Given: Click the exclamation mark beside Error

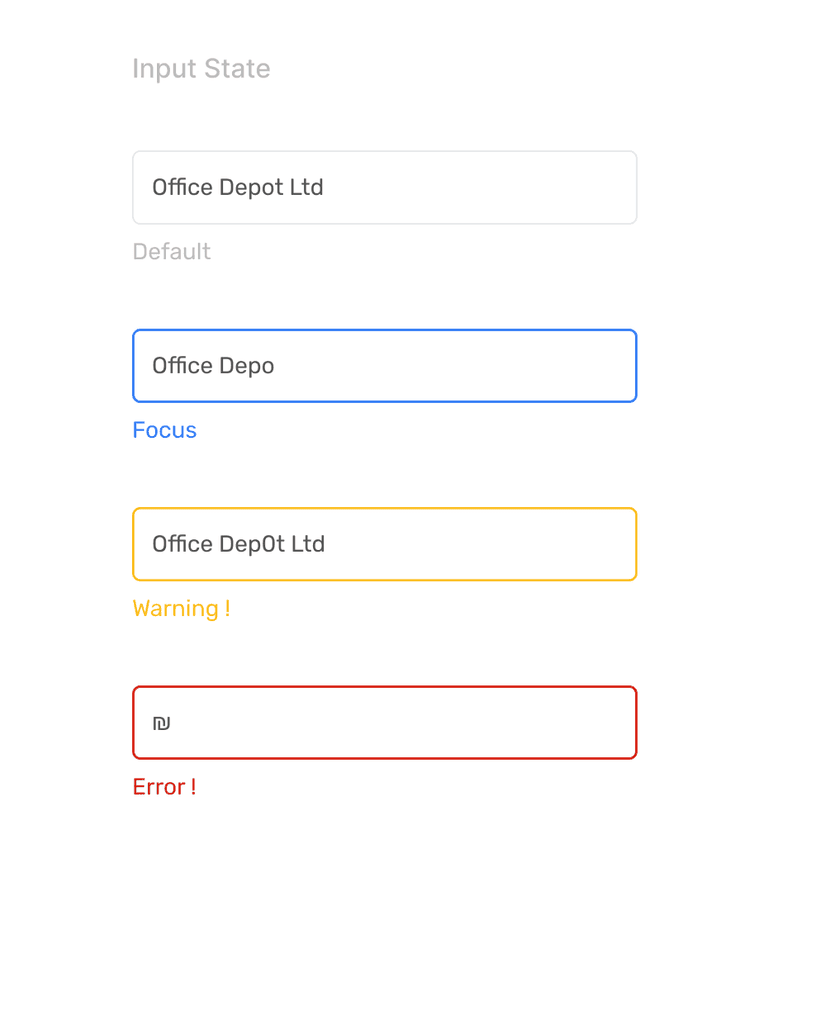Looking at the screenshot, I should 192,786.
